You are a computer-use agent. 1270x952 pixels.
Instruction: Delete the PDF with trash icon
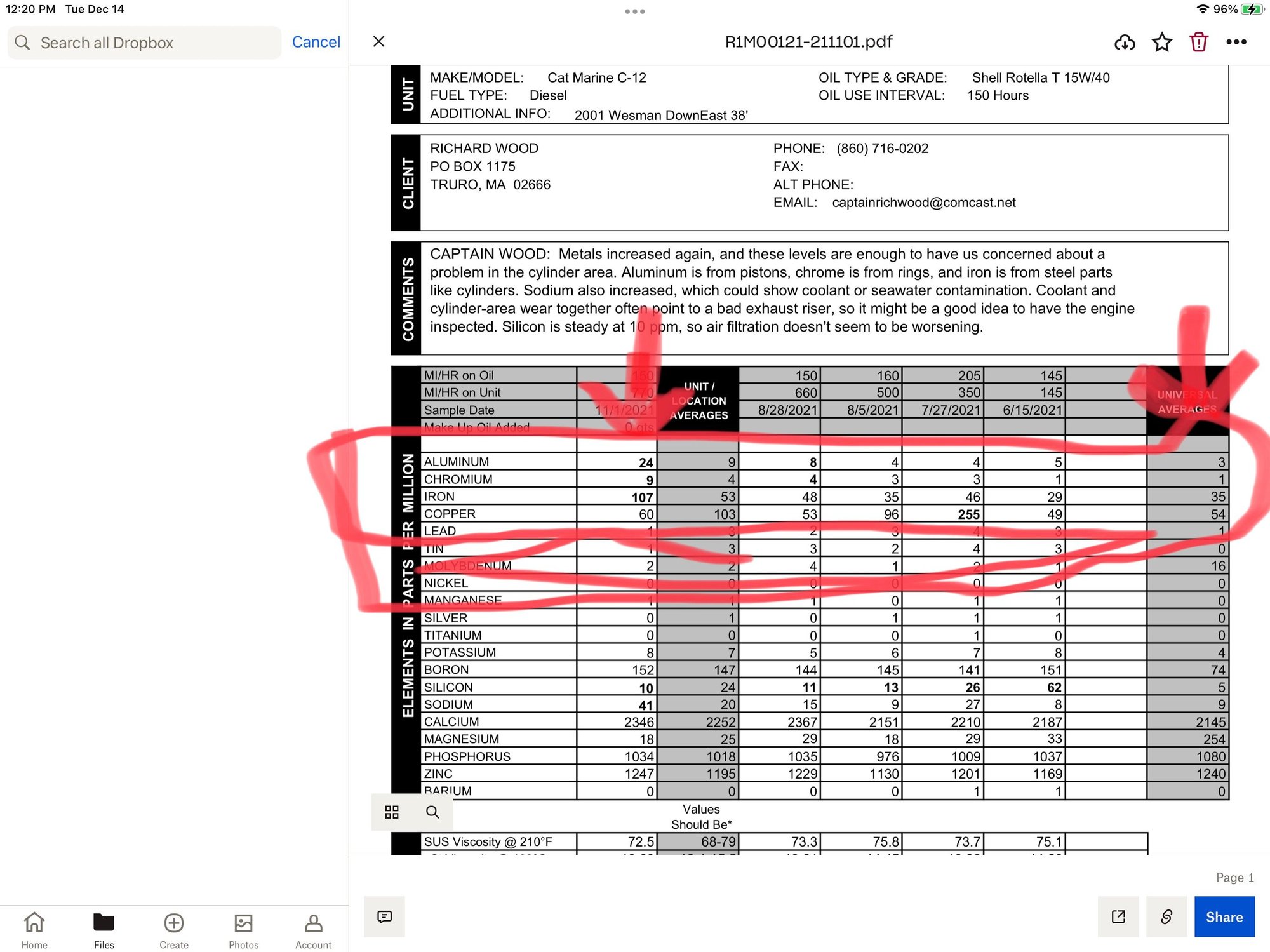(1199, 43)
